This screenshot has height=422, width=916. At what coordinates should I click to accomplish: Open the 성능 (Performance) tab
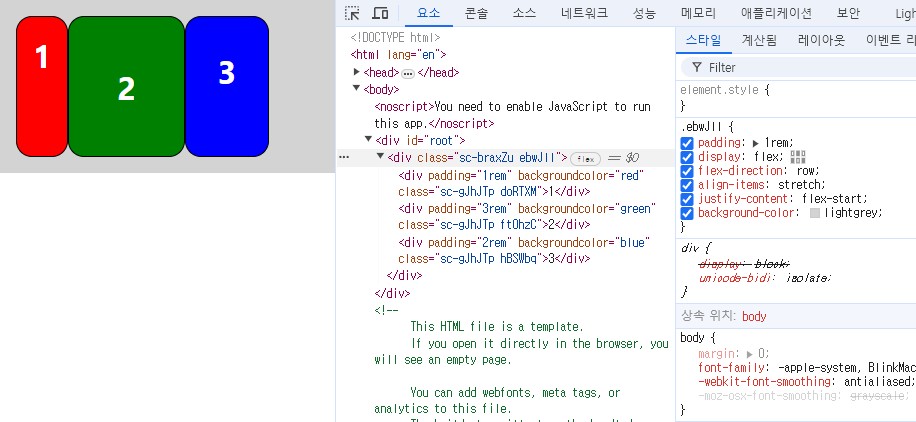point(644,13)
